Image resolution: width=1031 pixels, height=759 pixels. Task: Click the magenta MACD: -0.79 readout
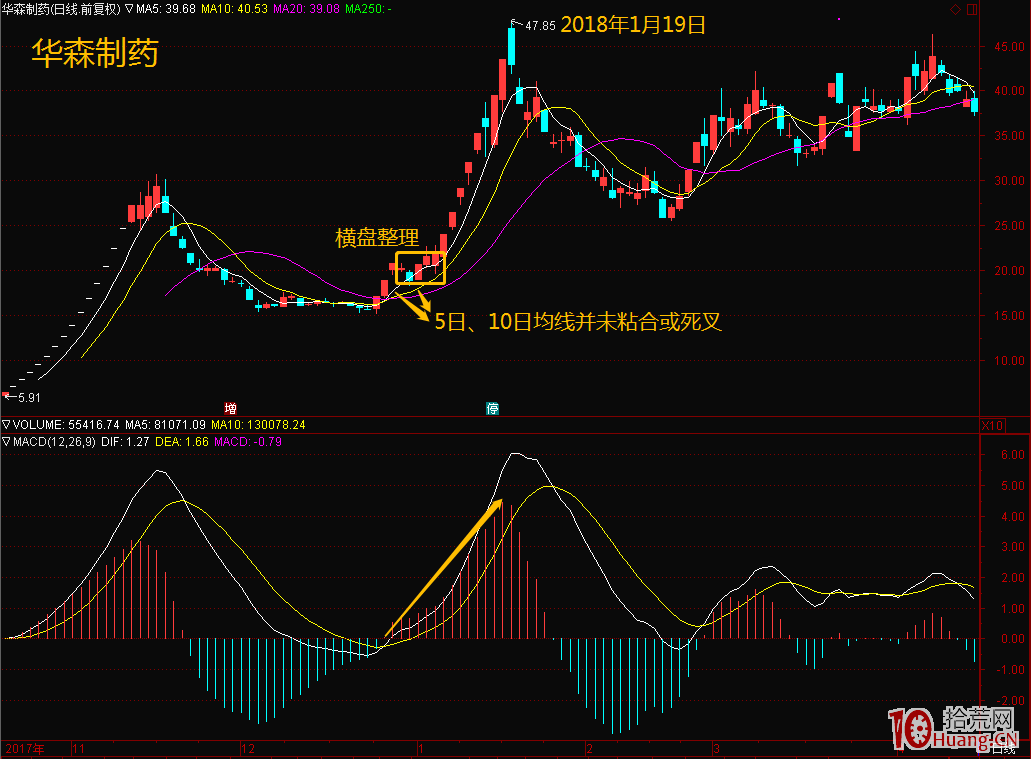[248, 442]
